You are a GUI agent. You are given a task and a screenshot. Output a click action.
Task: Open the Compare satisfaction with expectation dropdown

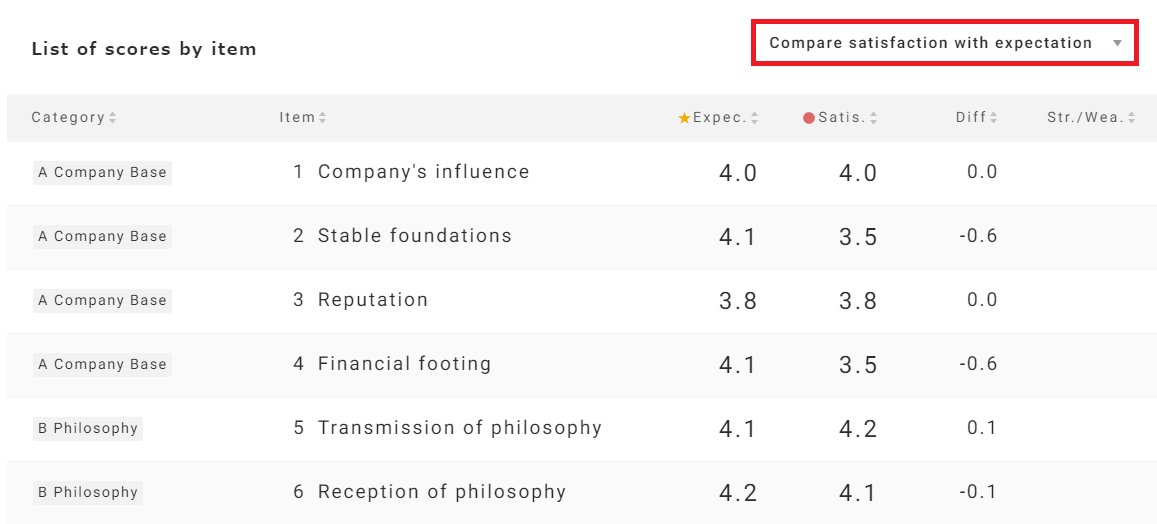[x=930, y=43]
